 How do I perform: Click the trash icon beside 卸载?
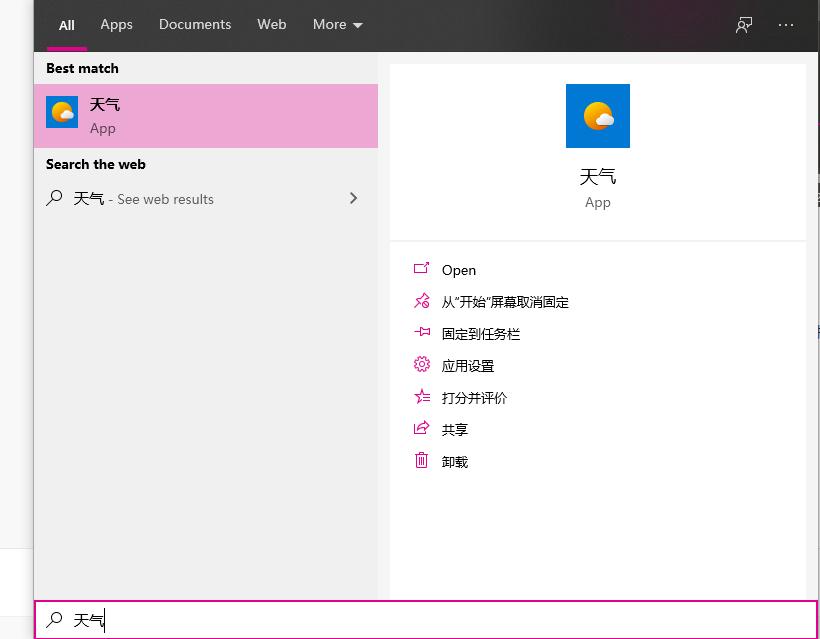point(421,461)
